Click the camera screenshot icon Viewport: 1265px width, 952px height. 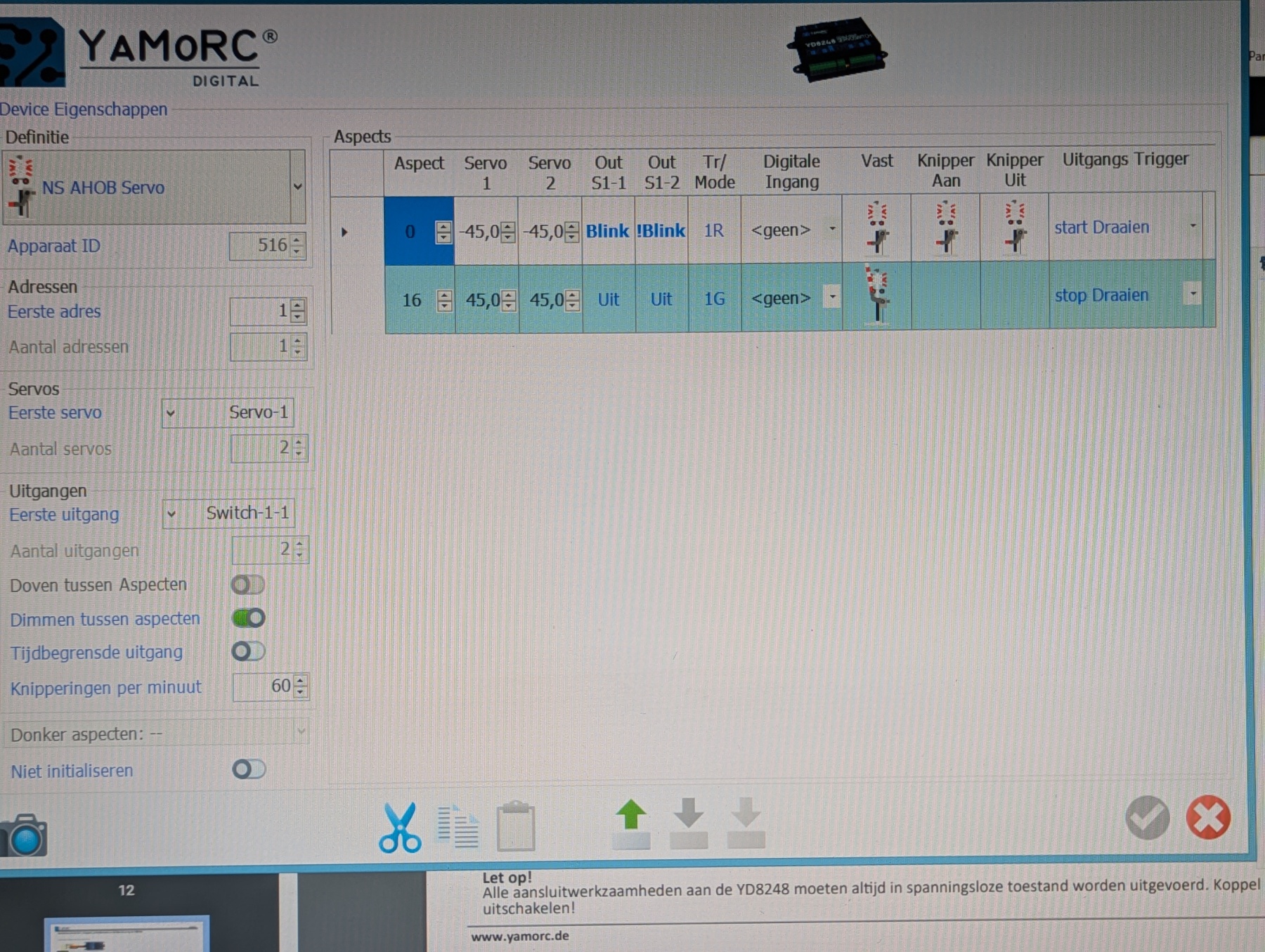(24, 835)
